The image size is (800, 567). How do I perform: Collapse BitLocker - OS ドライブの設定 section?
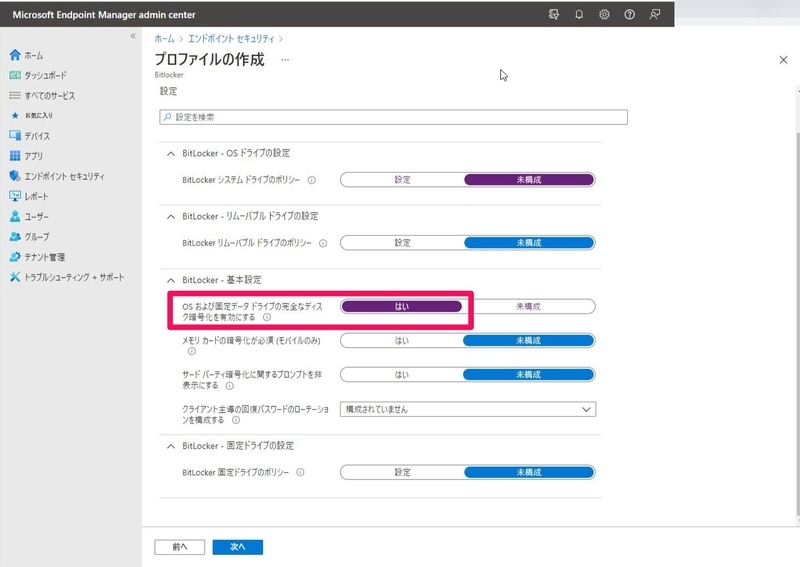pyautogui.click(x=171, y=154)
